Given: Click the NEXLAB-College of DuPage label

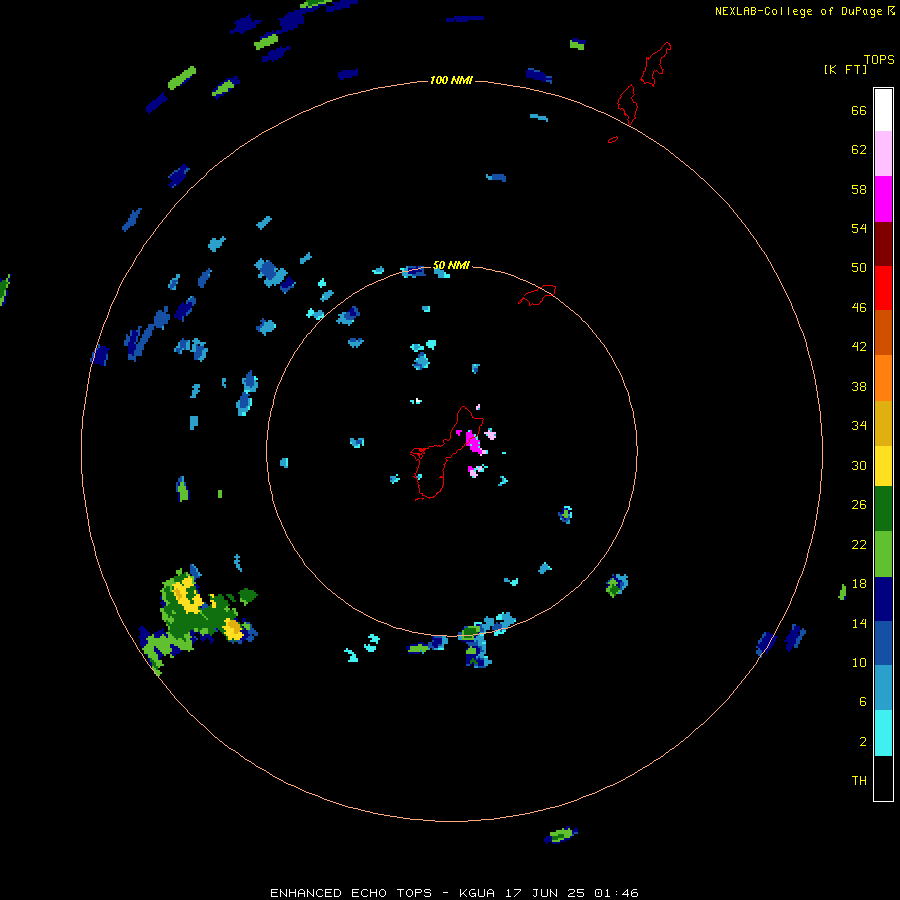Looking at the screenshot, I should coord(798,11).
